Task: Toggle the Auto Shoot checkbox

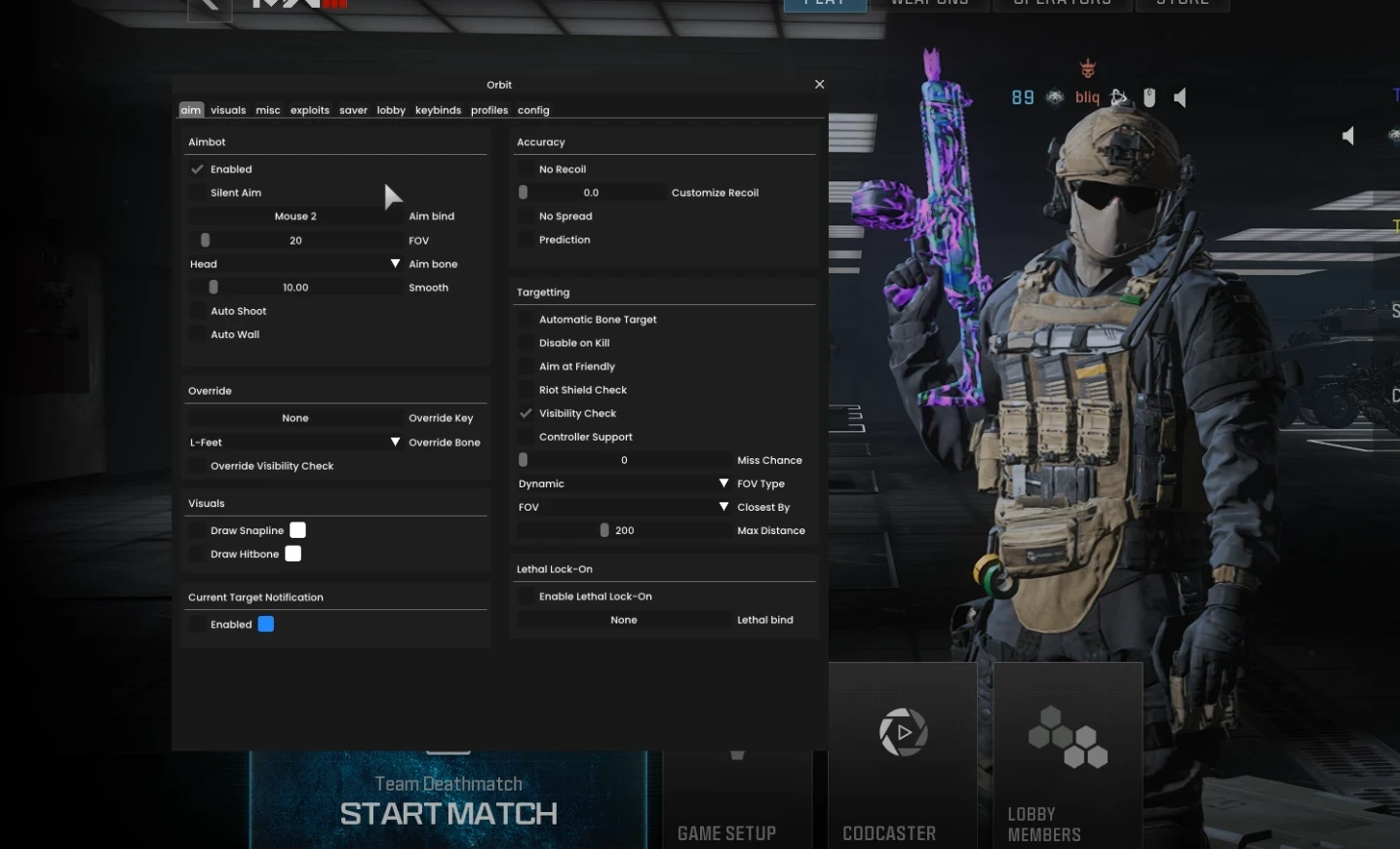Action: point(198,311)
